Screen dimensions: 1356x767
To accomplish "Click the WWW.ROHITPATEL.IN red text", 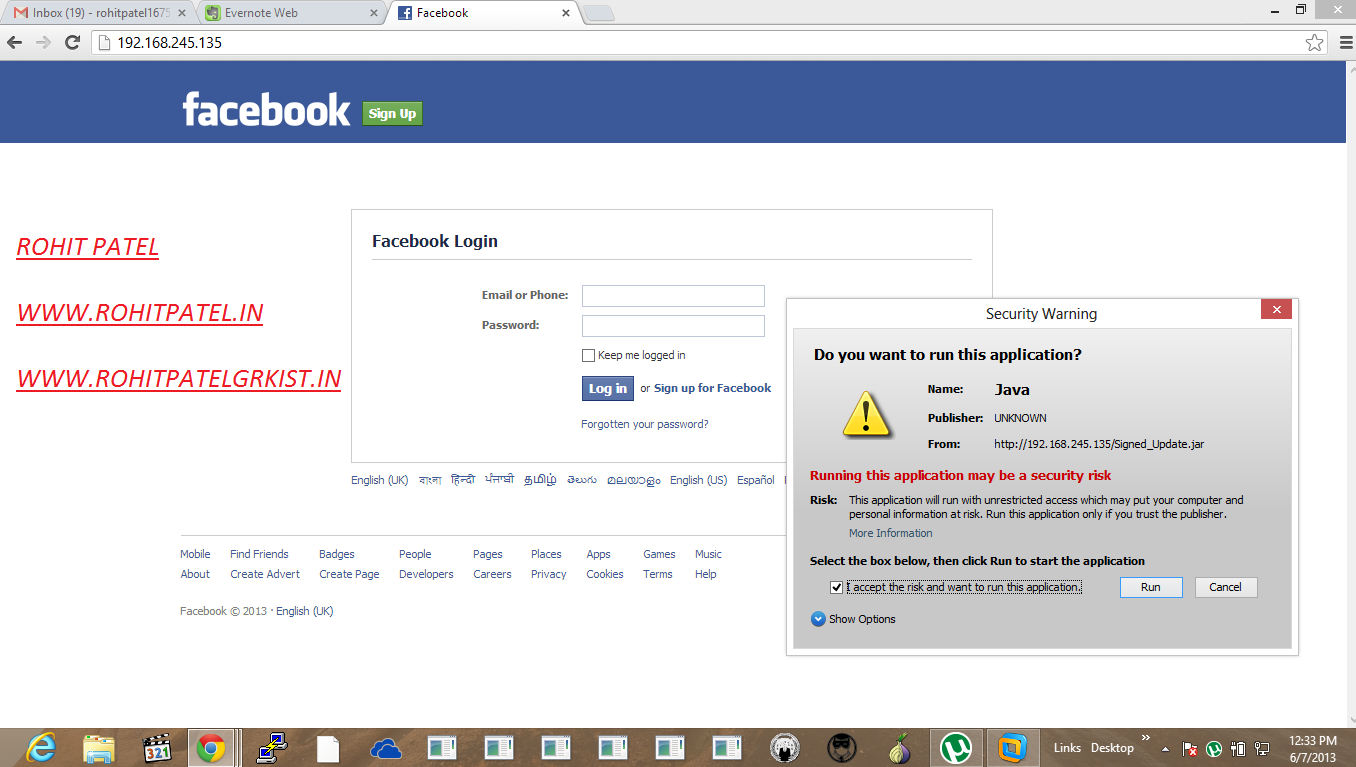I will [140, 313].
